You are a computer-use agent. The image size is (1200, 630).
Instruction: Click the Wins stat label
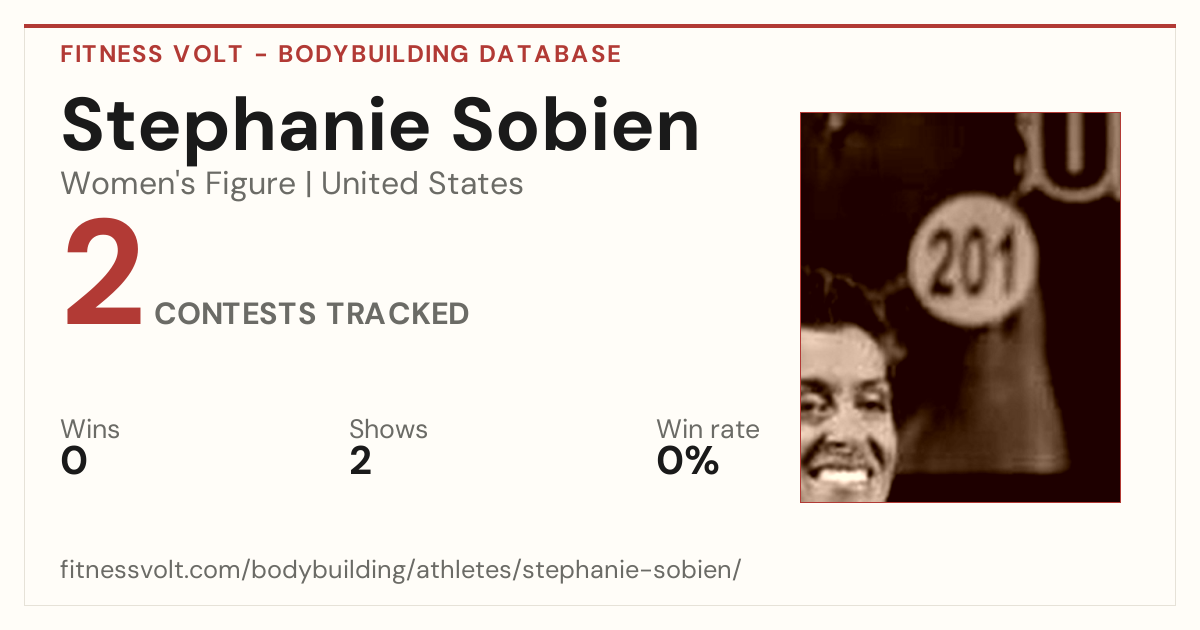click(90, 430)
